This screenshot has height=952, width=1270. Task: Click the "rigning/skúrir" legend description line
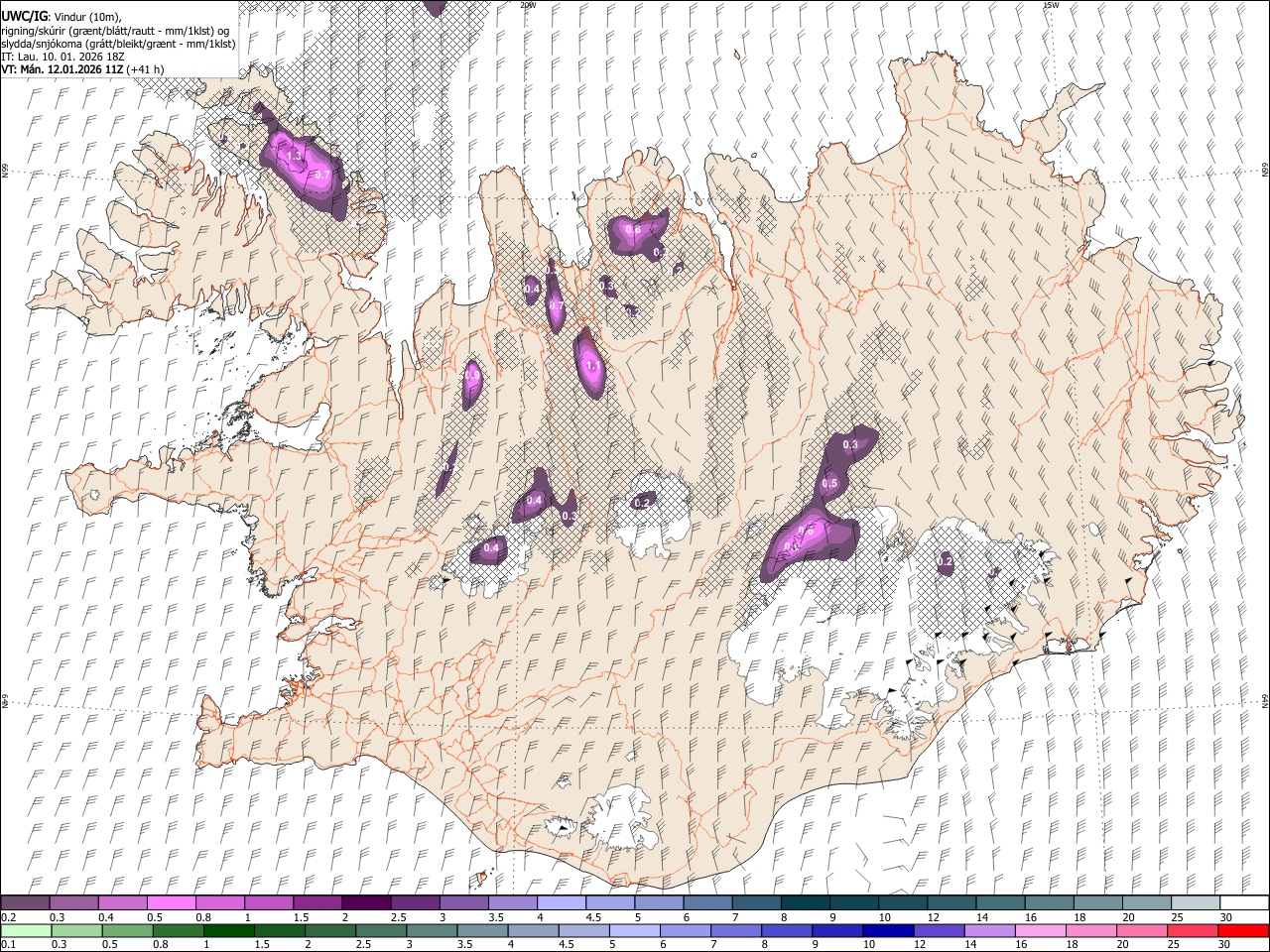coord(115,31)
